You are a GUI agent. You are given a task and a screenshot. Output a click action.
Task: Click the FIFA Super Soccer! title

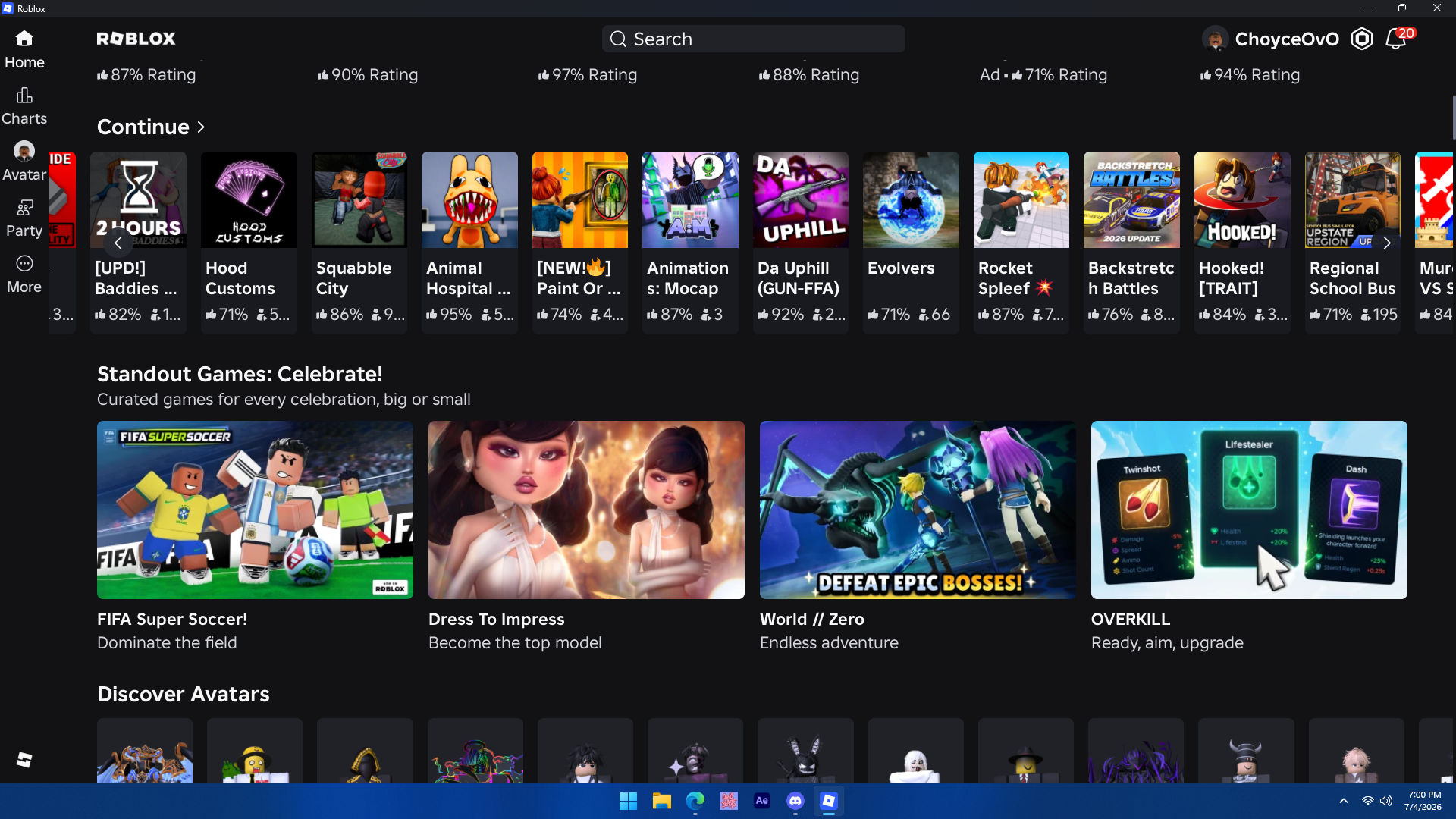click(172, 619)
